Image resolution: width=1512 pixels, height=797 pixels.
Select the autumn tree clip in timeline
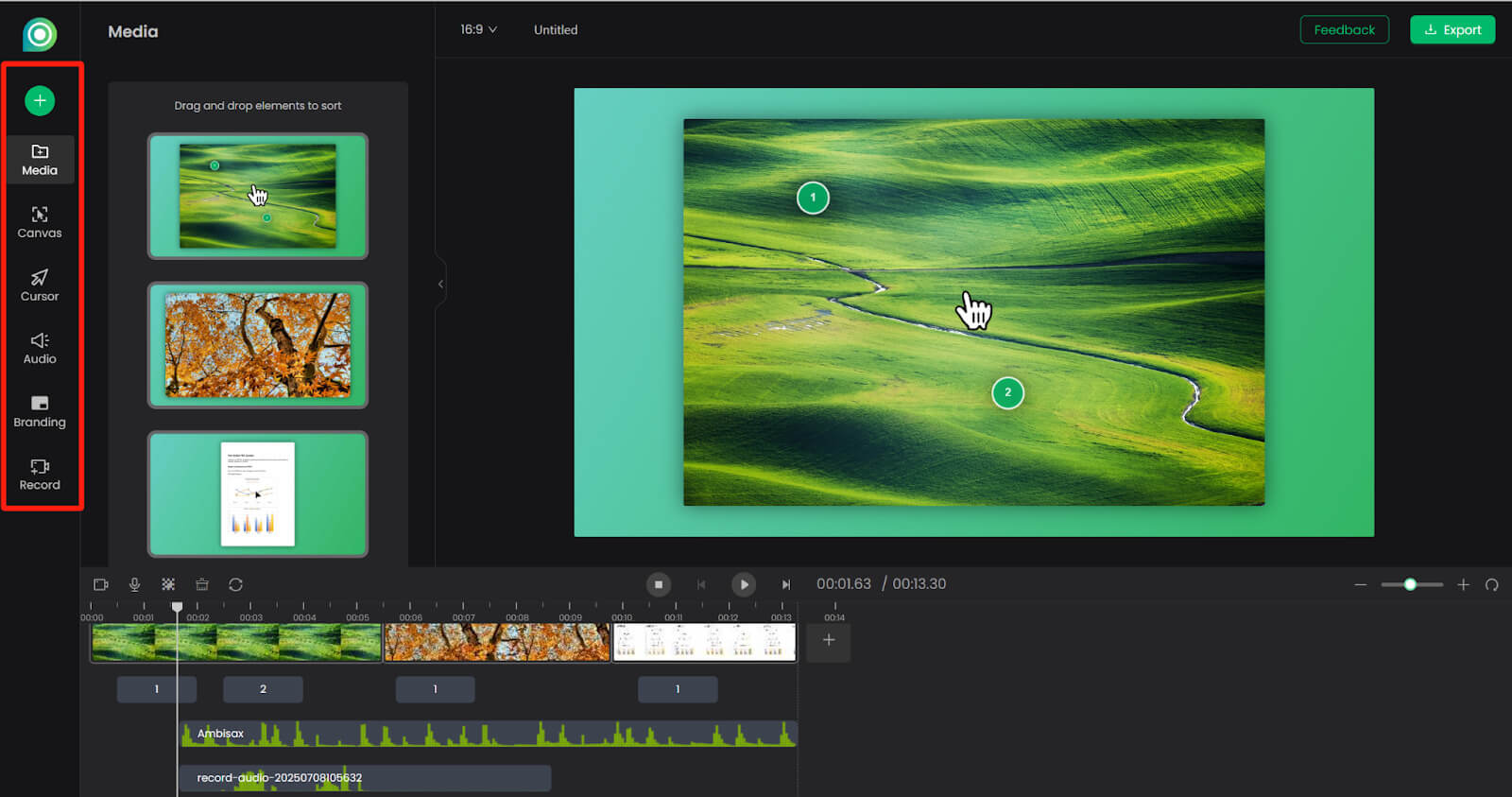click(497, 642)
